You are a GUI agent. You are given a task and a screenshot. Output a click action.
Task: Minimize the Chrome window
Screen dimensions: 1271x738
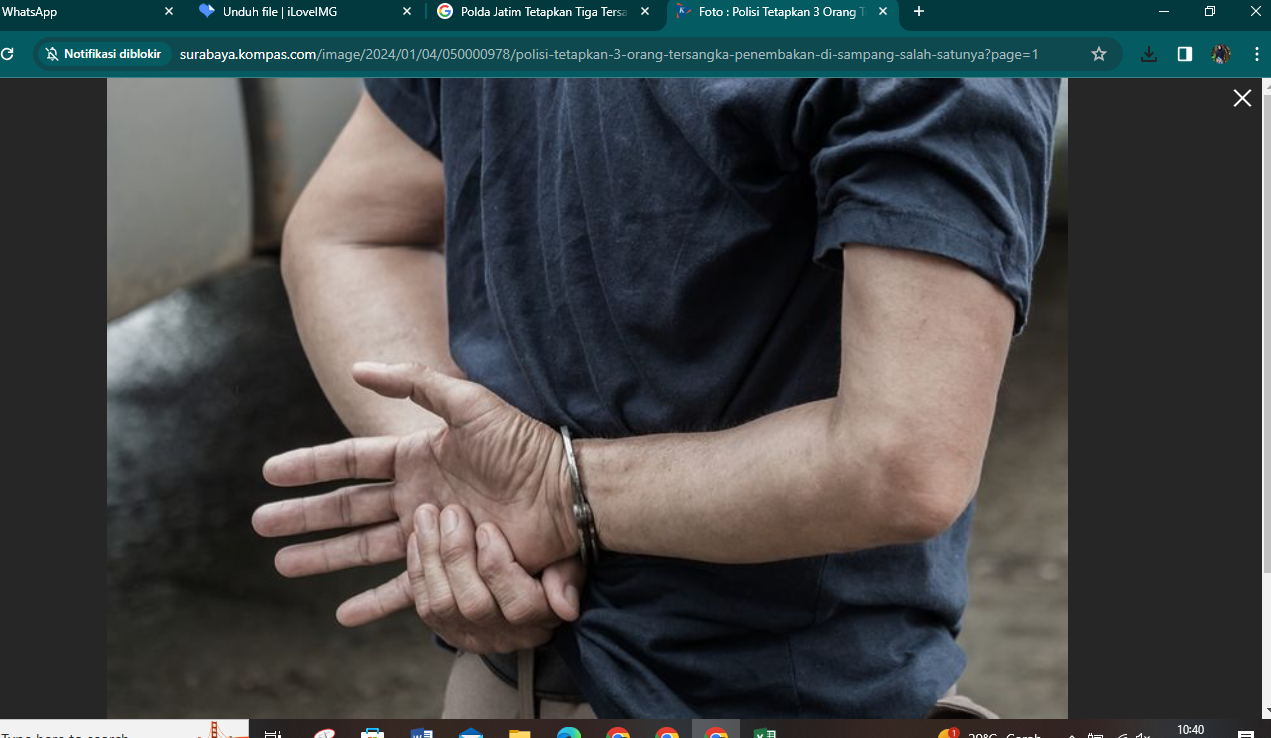pyautogui.click(x=1164, y=12)
